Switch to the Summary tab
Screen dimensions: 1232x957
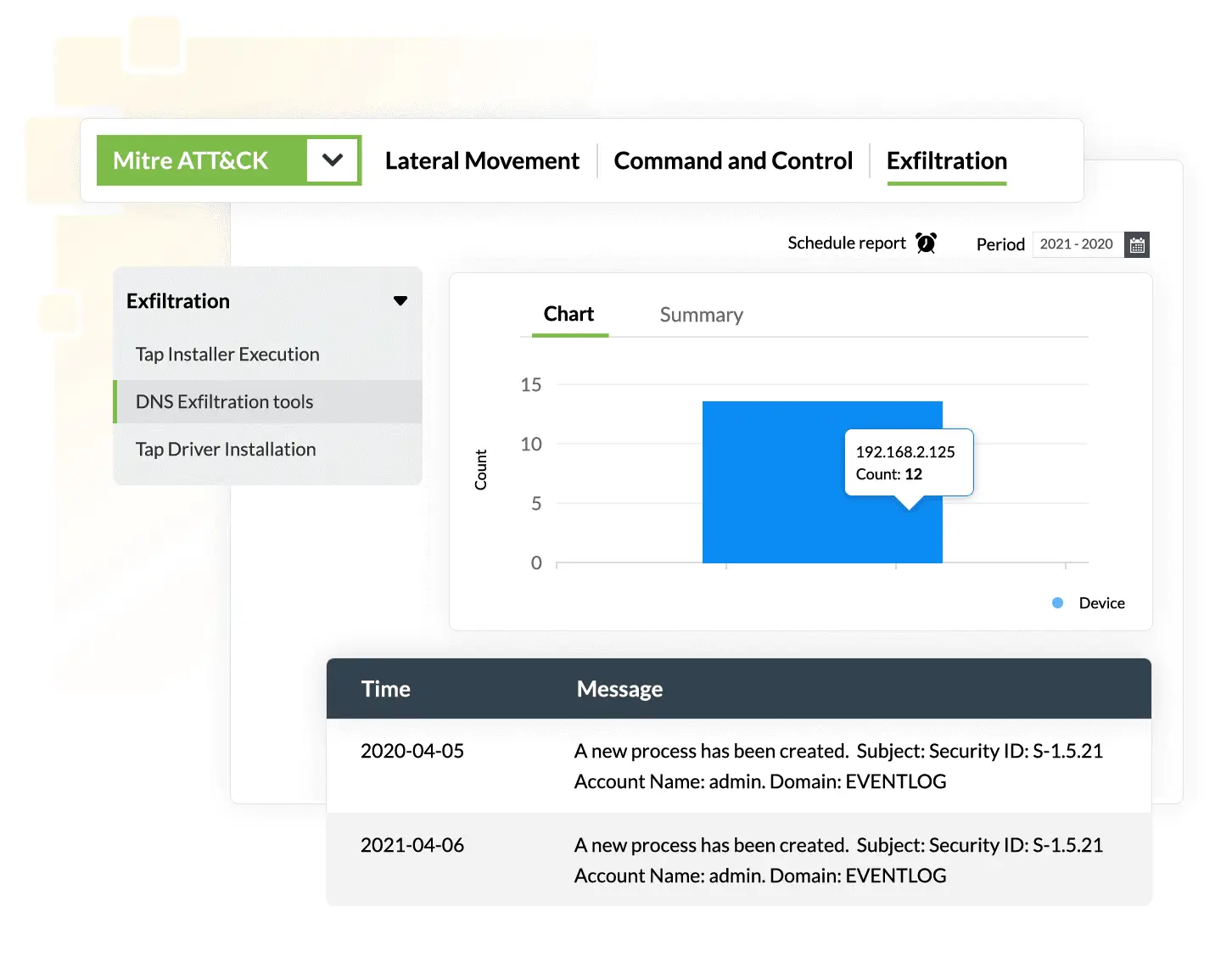pos(702,315)
